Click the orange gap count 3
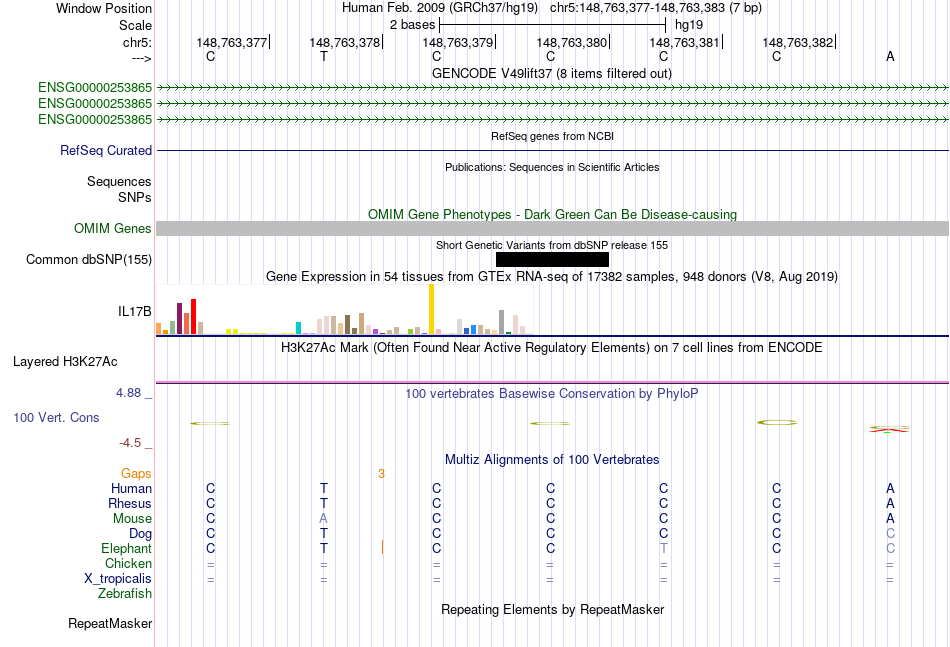This screenshot has width=950, height=647. click(x=381, y=474)
